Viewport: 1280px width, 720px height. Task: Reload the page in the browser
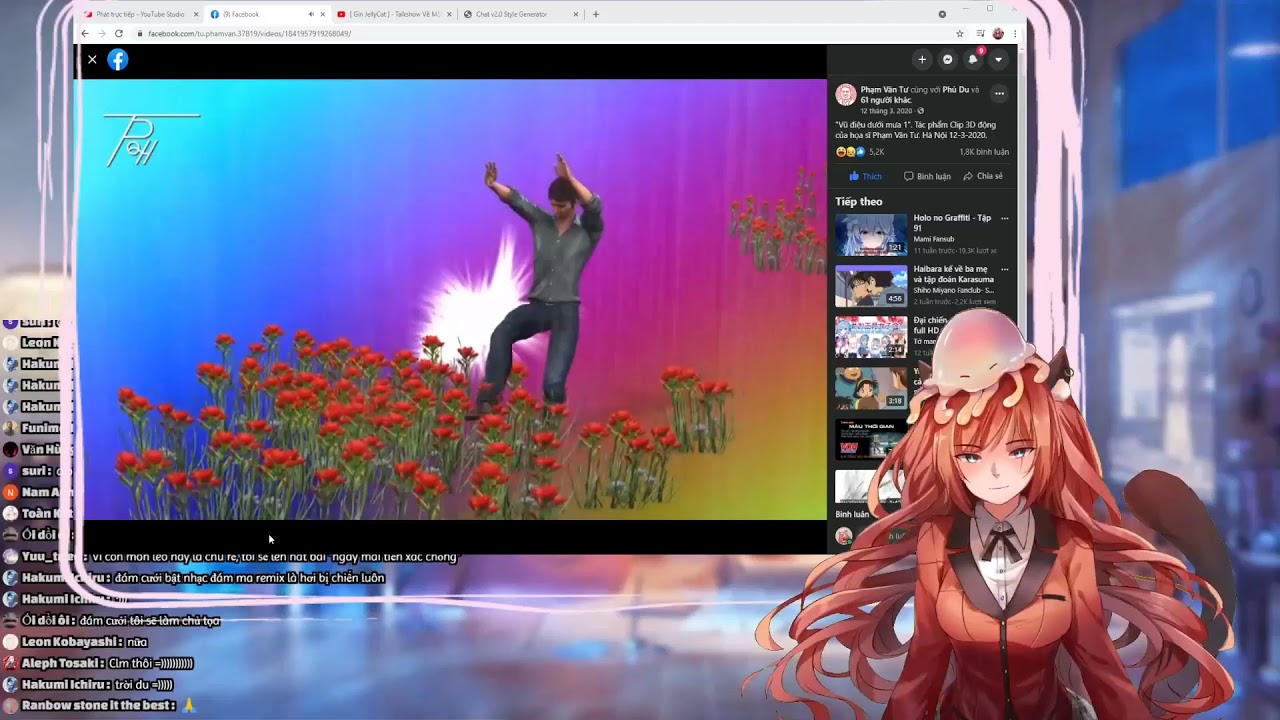point(118,33)
